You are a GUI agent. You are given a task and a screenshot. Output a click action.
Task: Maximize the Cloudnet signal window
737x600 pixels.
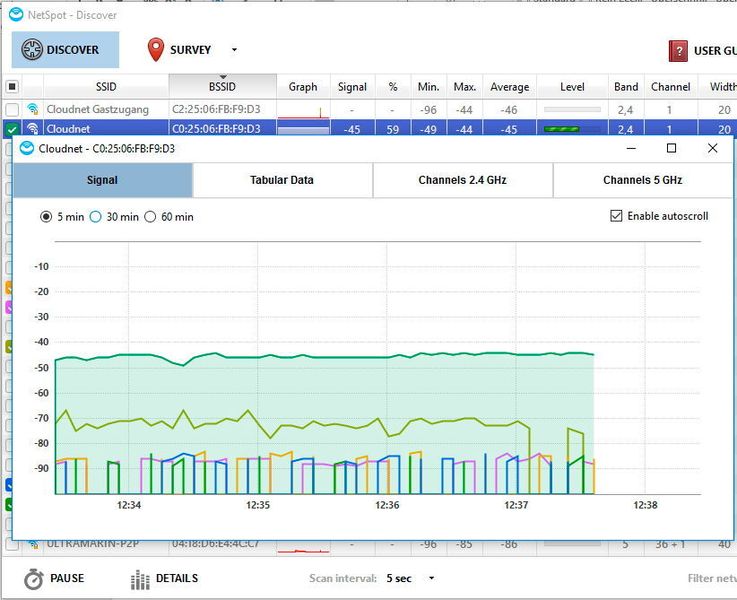(671, 148)
